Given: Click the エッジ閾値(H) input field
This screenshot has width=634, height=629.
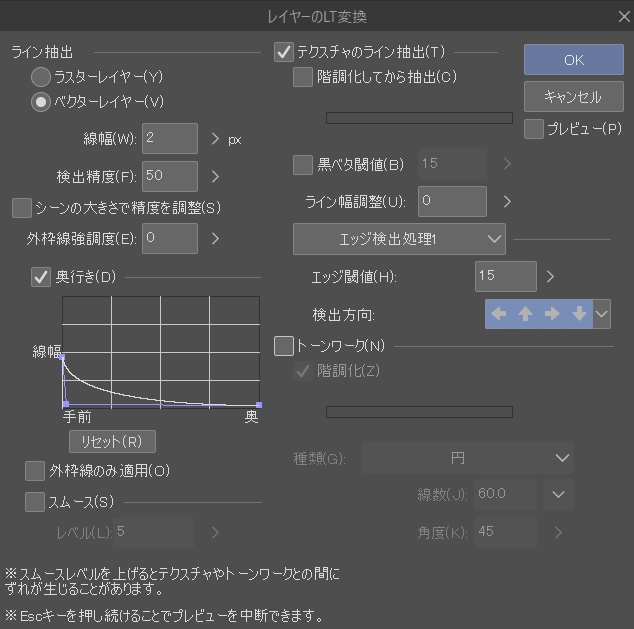Looking at the screenshot, I should click(x=506, y=277).
